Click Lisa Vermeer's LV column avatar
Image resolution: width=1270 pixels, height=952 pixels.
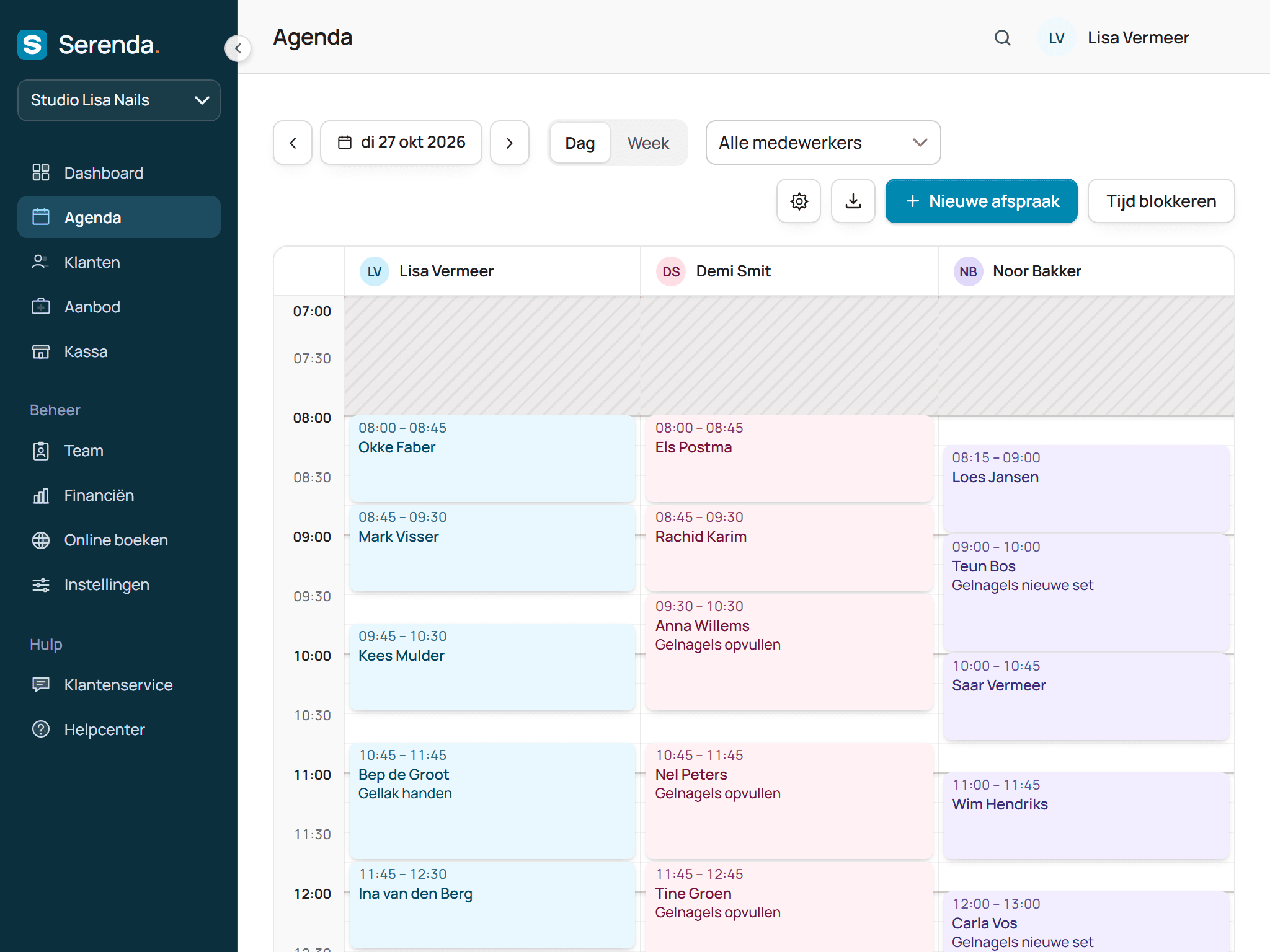pyautogui.click(x=375, y=271)
